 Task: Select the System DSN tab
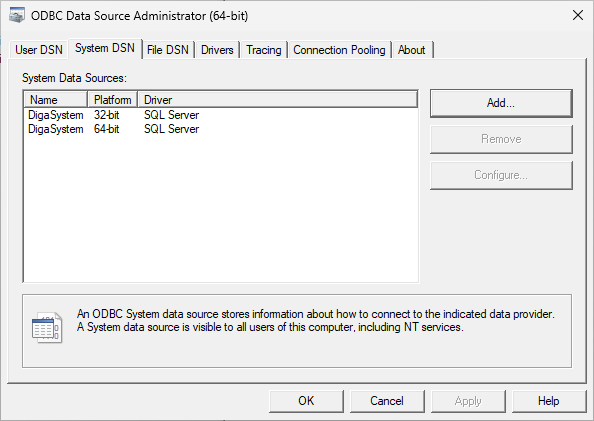tap(105, 49)
